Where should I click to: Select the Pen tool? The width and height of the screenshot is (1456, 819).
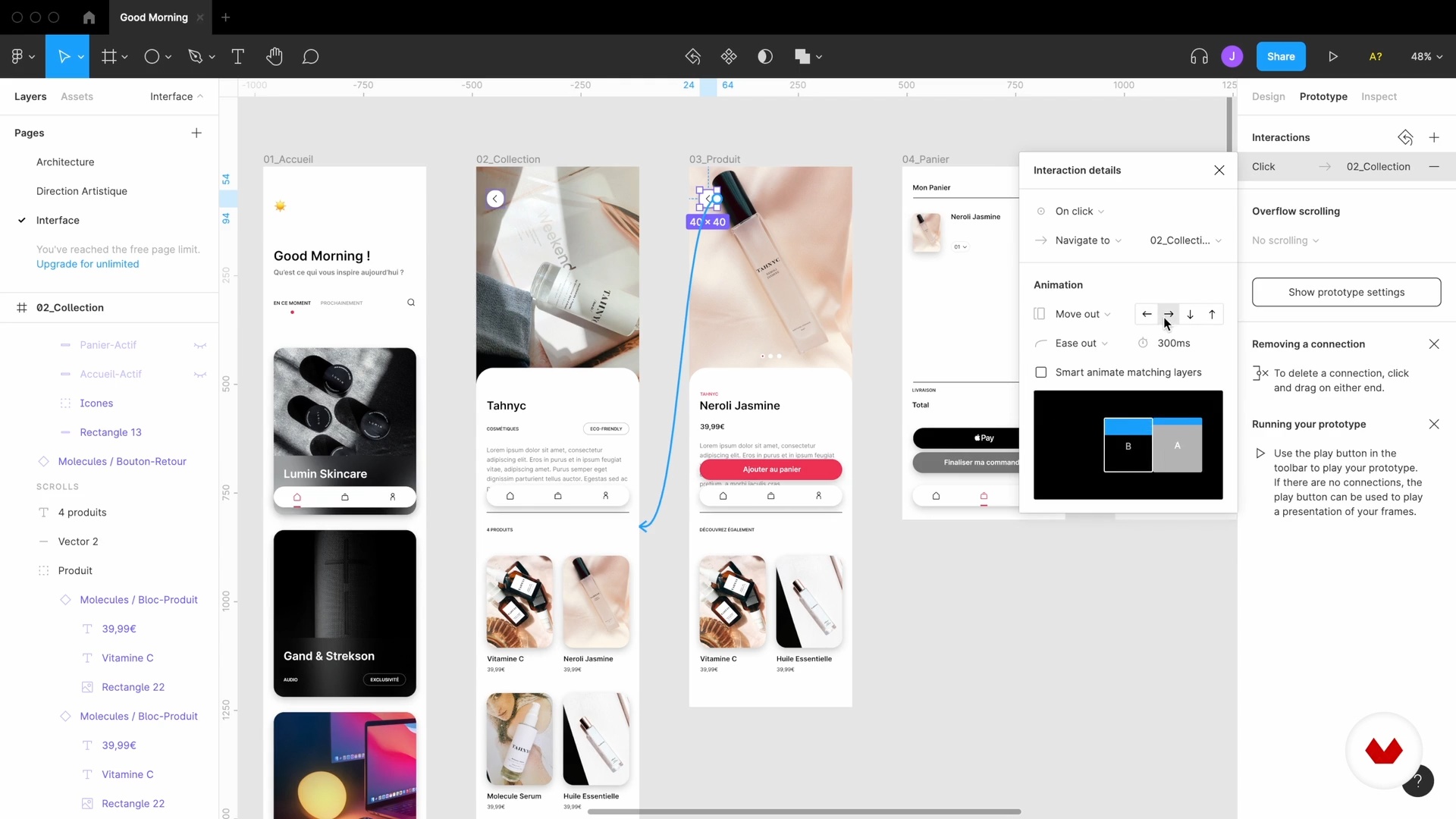pos(196,56)
